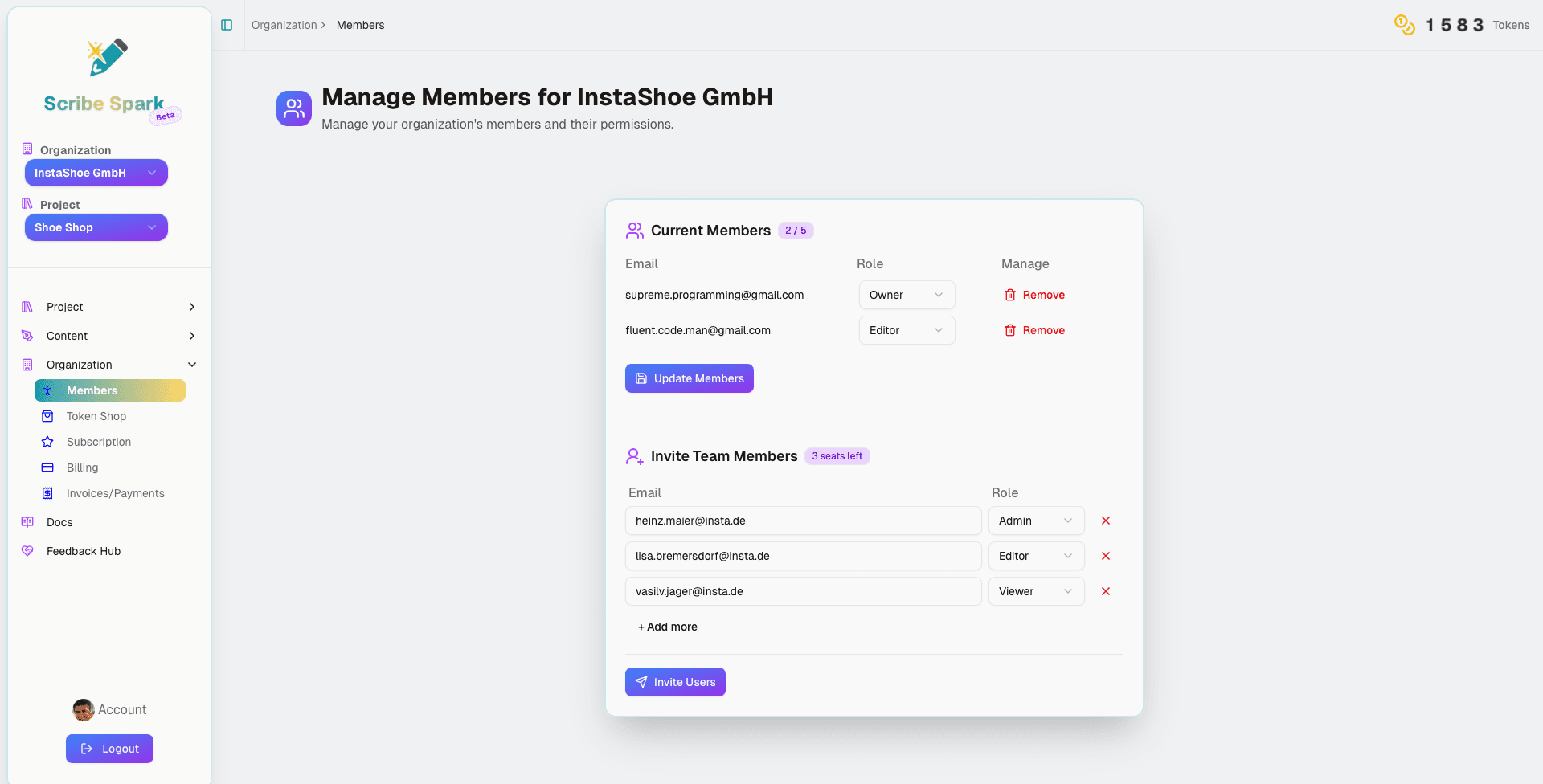Open the Admin role dropdown for heinz.maier
This screenshot has width=1543, height=784.
(x=1035, y=521)
